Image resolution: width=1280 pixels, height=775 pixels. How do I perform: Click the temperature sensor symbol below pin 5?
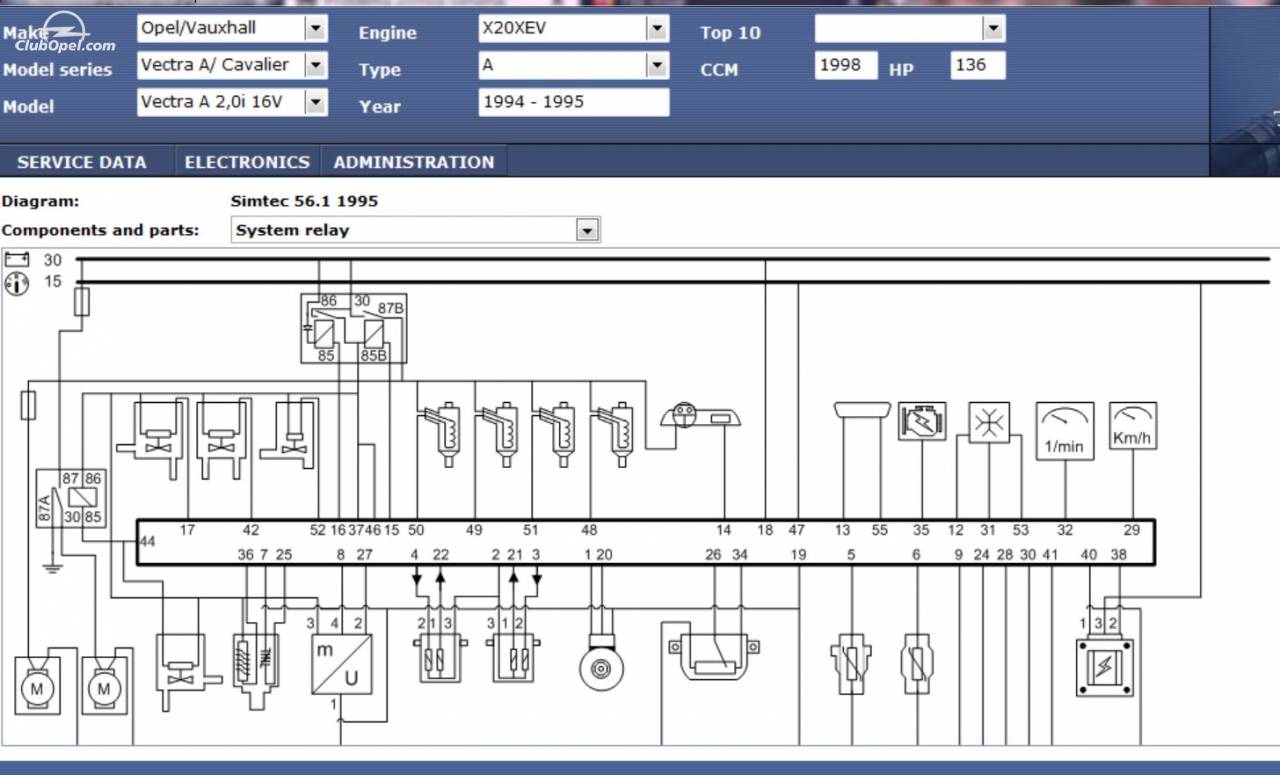tap(851, 665)
